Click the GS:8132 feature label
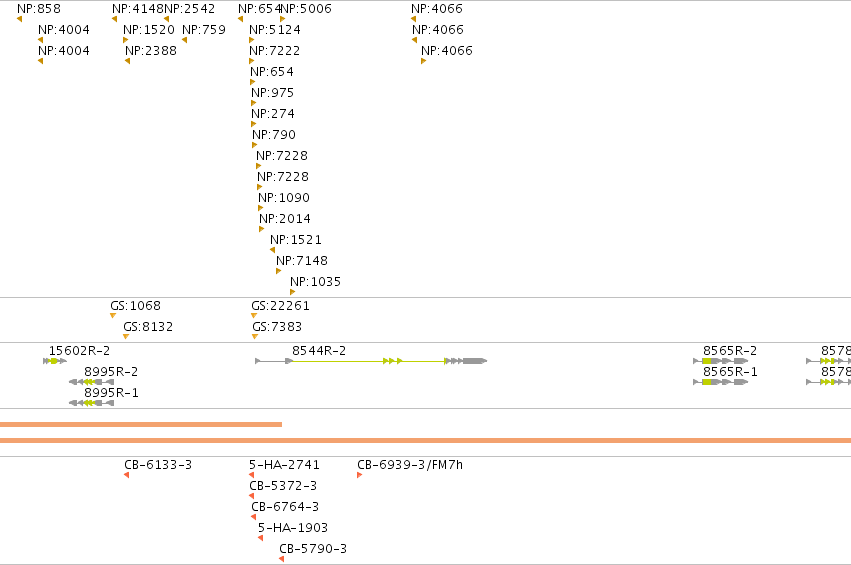Viewport: 851px width, 565px height. (x=148, y=327)
